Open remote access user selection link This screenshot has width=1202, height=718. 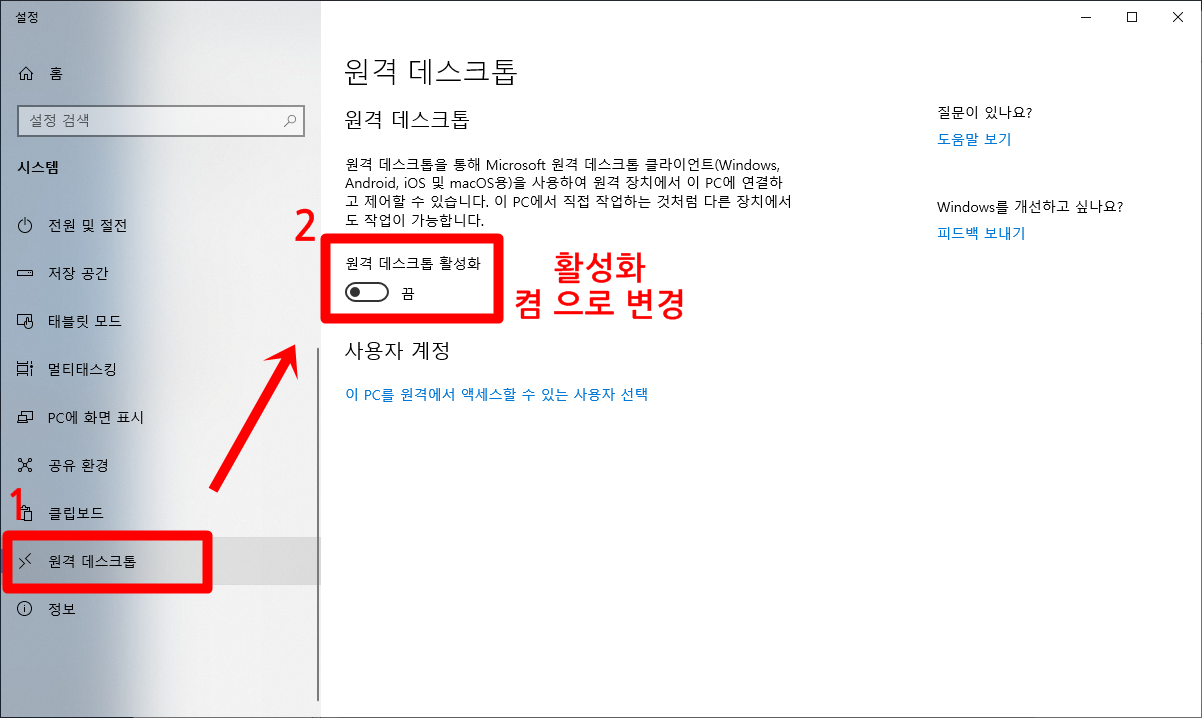(x=497, y=394)
